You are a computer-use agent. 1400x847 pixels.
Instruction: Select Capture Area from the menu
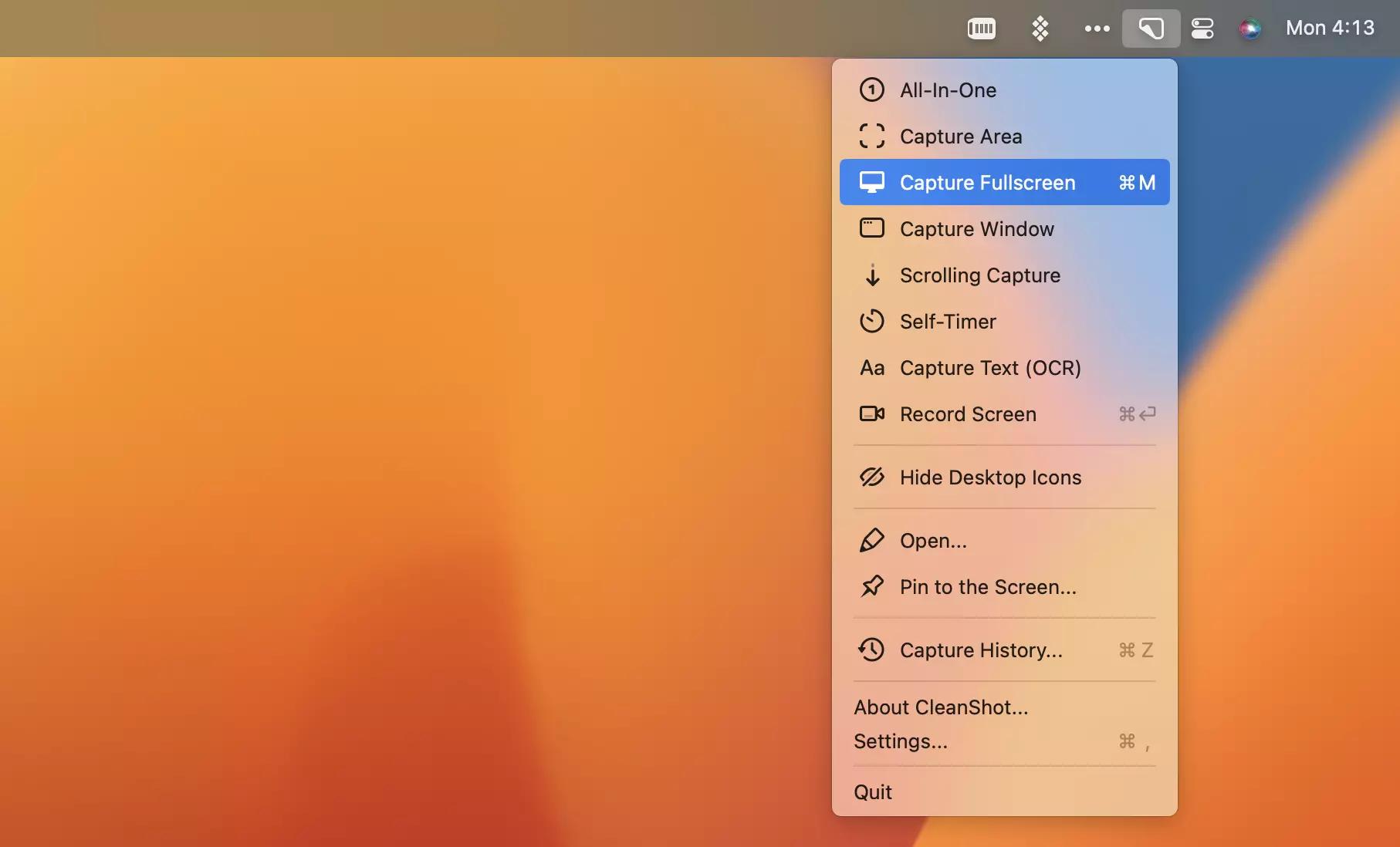click(x=1005, y=137)
